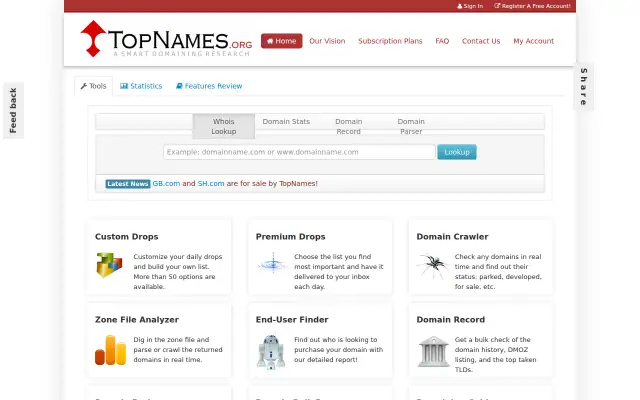Click the TopNames.org logo
This screenshot has height=400, width=640.
tap(166, 39)
